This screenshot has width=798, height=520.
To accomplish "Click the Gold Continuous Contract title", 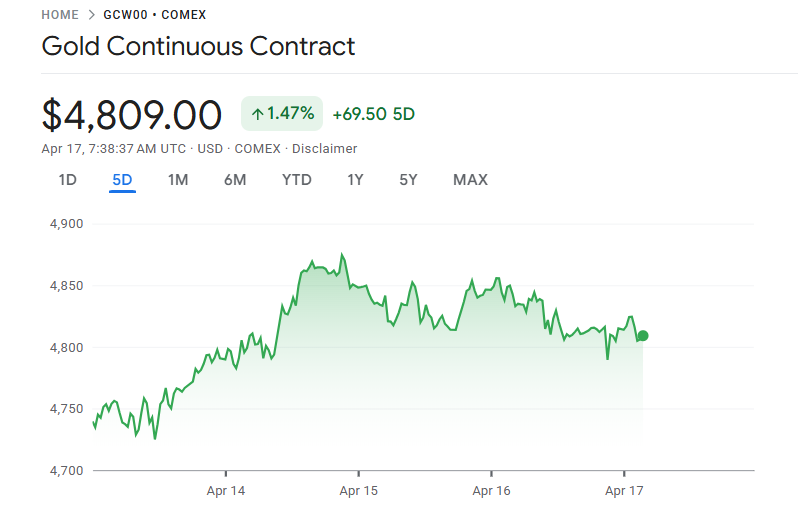I will tap(198, 46).
